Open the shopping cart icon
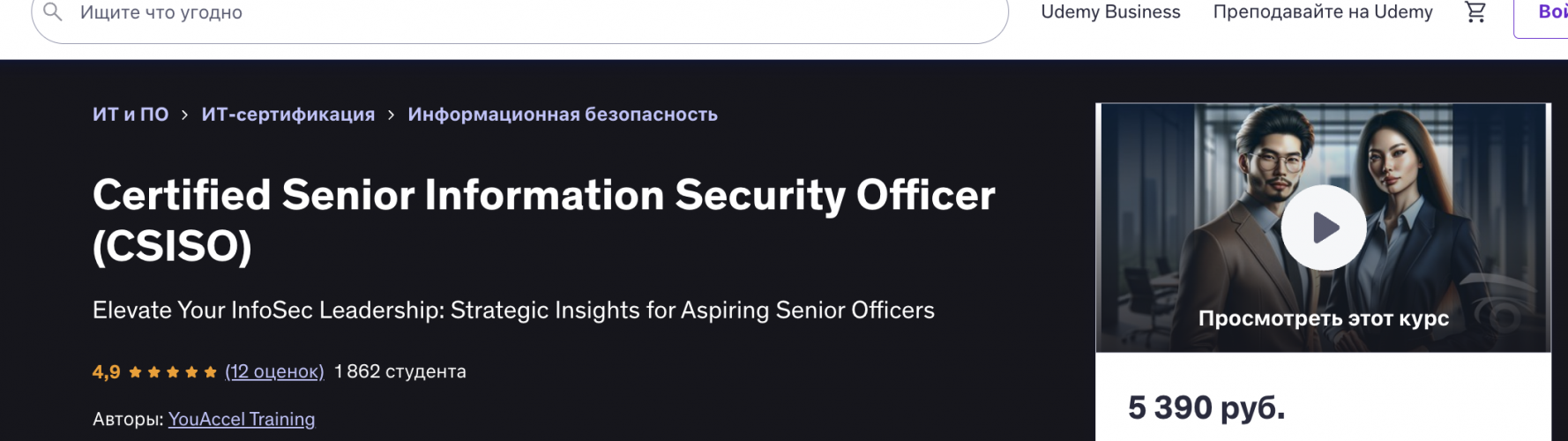 pos(1475,12)
